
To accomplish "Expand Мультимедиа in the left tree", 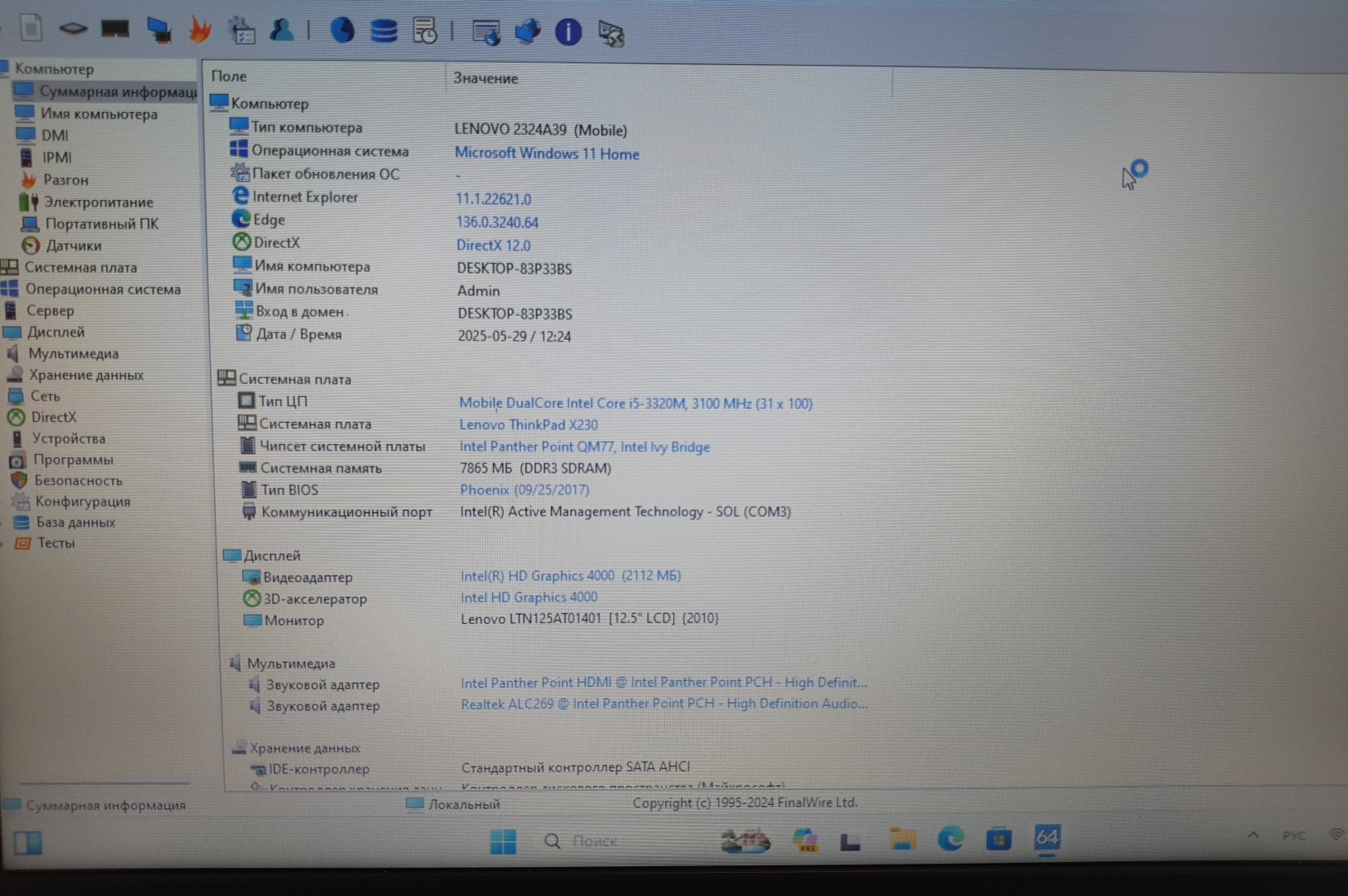I will pyautogui.click(x=73, y=353).
